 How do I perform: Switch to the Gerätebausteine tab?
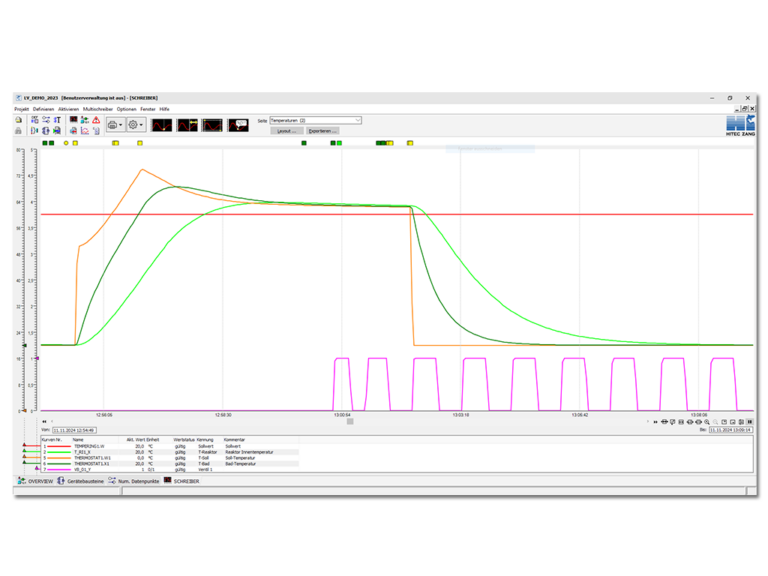(81, 481)
